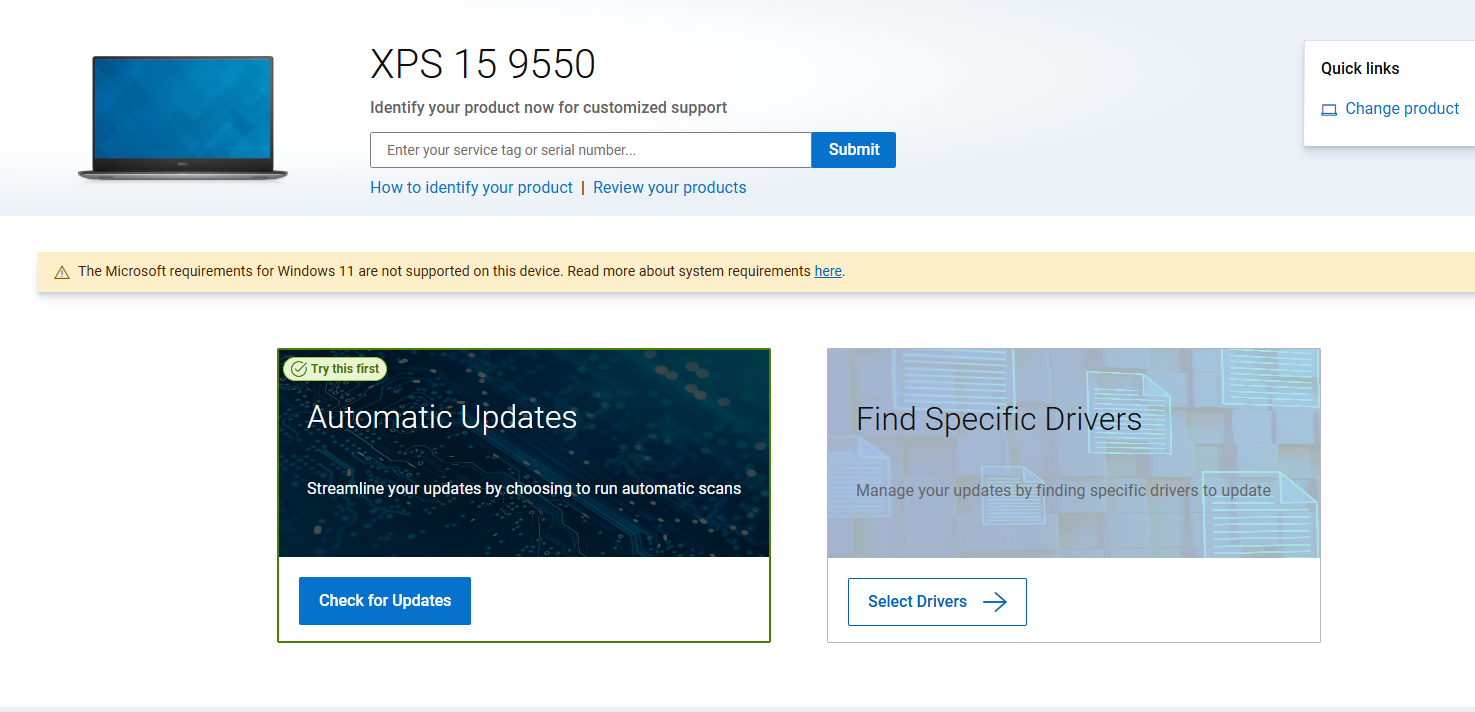The width and height of the screenshot is (1475, 712).
Task: Click the XPS 15 9550 product title
Action: [483, 65]
